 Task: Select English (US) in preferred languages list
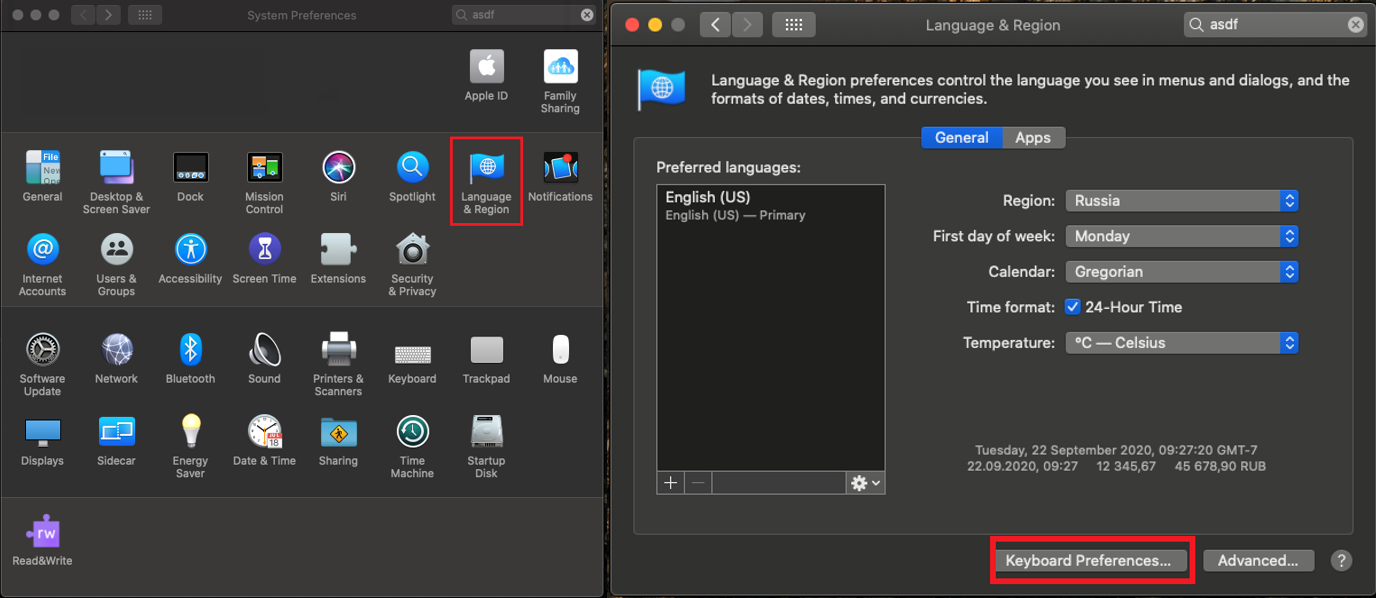tap(771, 205)
